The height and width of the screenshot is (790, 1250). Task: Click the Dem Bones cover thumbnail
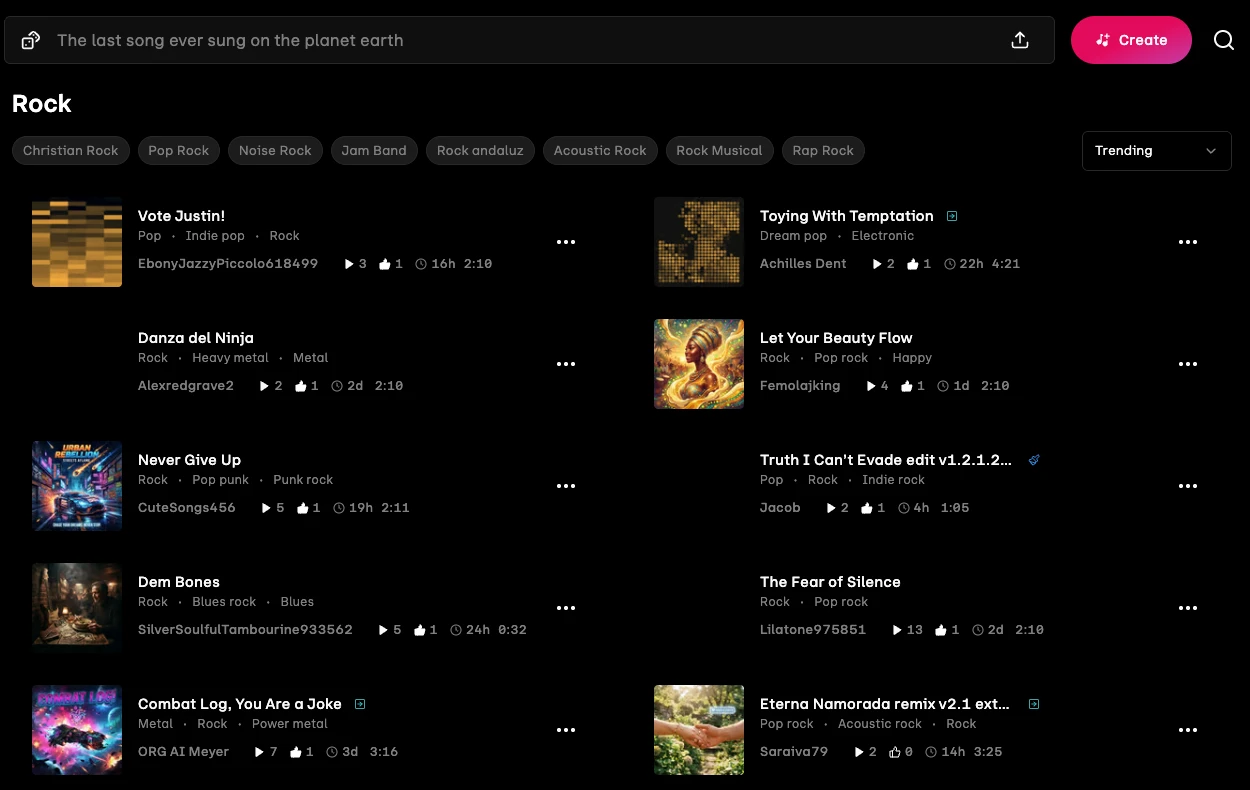[x=77, y=608]
